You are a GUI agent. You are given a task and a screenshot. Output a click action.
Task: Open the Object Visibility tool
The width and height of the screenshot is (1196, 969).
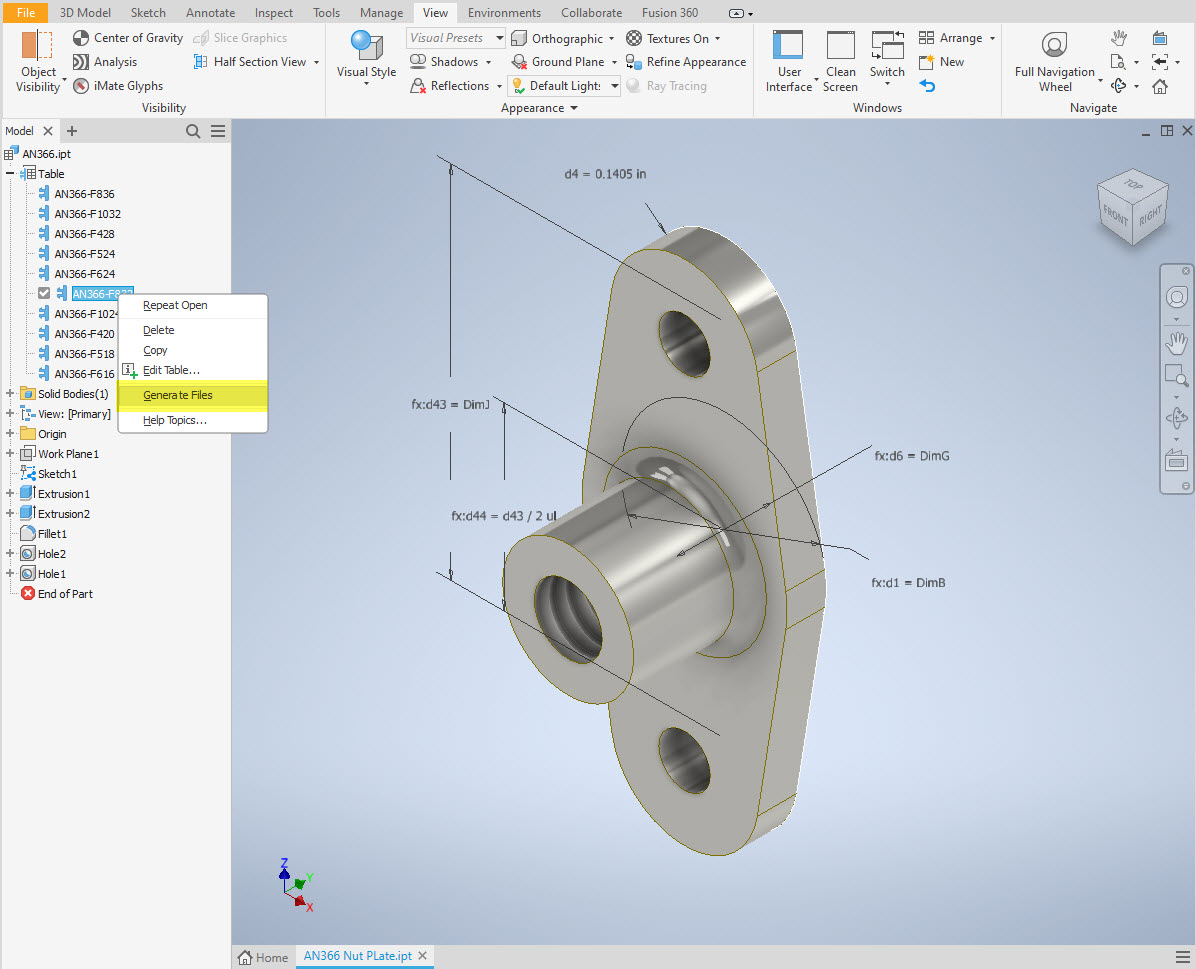(x=38, y=61)
